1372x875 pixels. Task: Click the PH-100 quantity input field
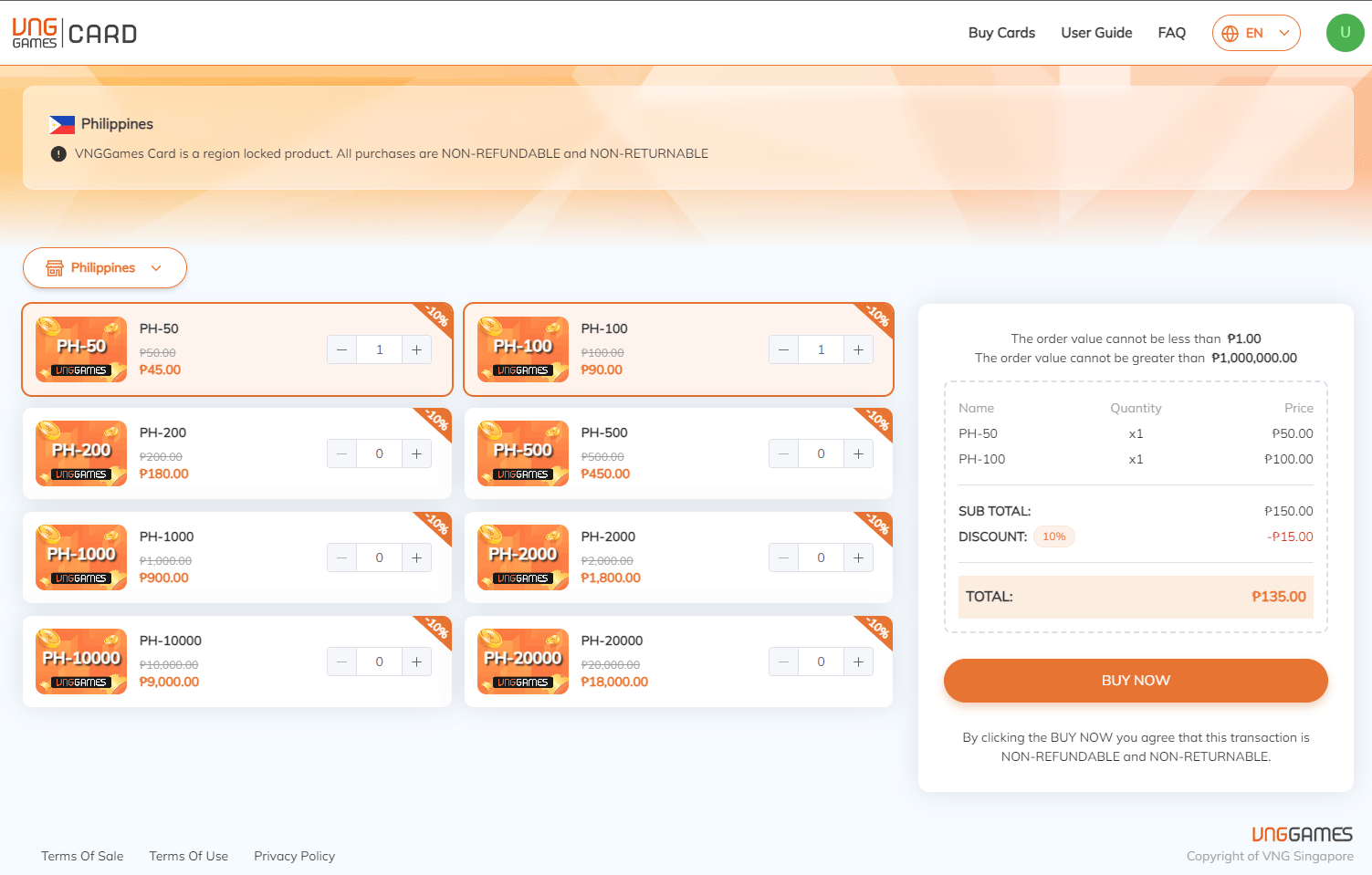point(822,349)
